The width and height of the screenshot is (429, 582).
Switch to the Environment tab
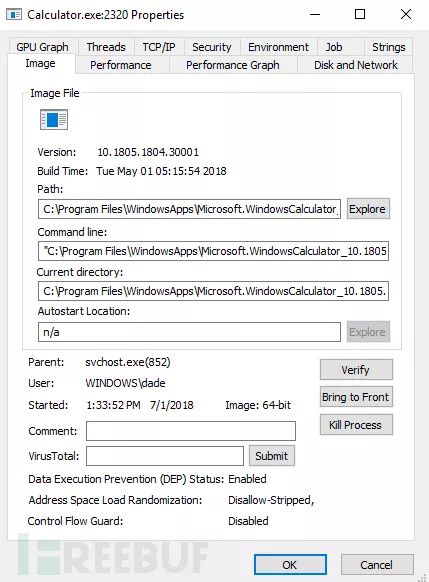click(278, 47)
